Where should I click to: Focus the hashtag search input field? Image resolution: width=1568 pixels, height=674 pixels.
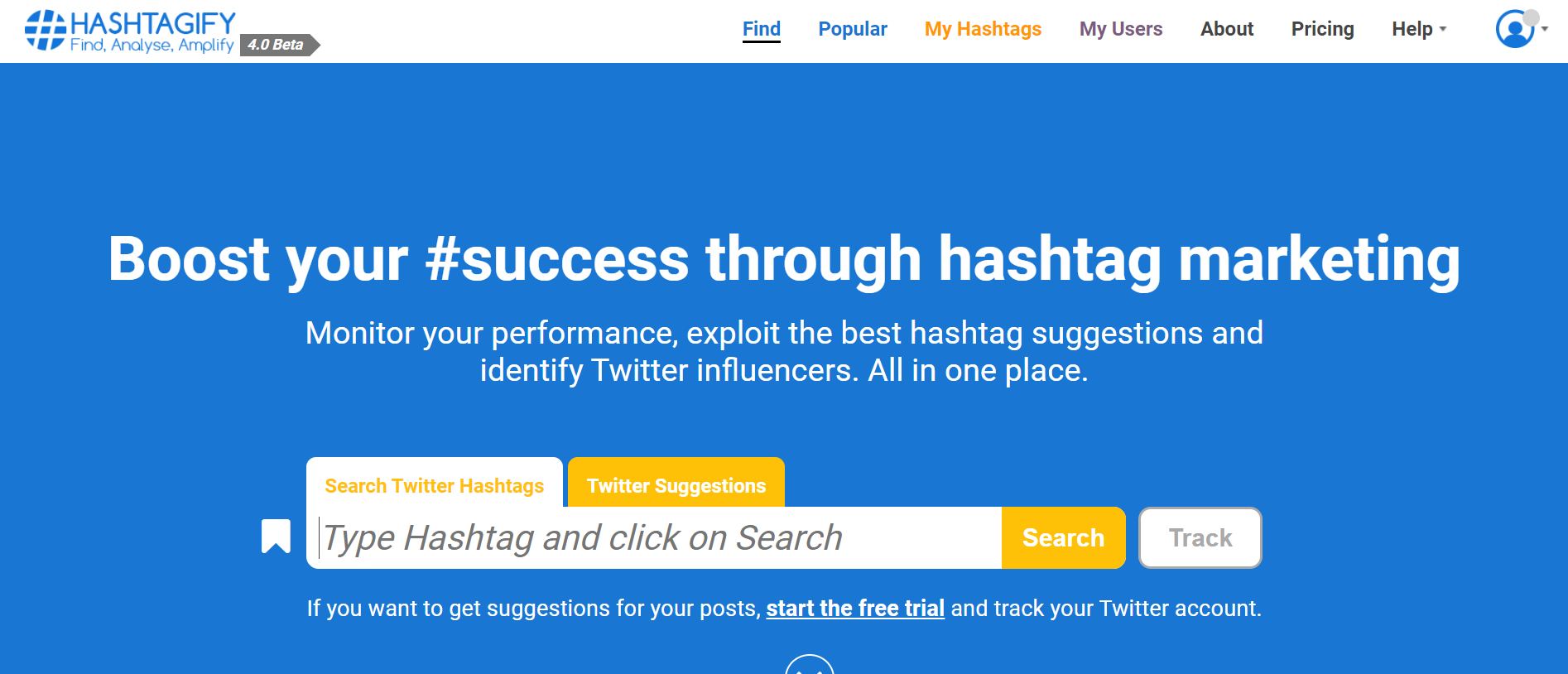click(659, 538)
